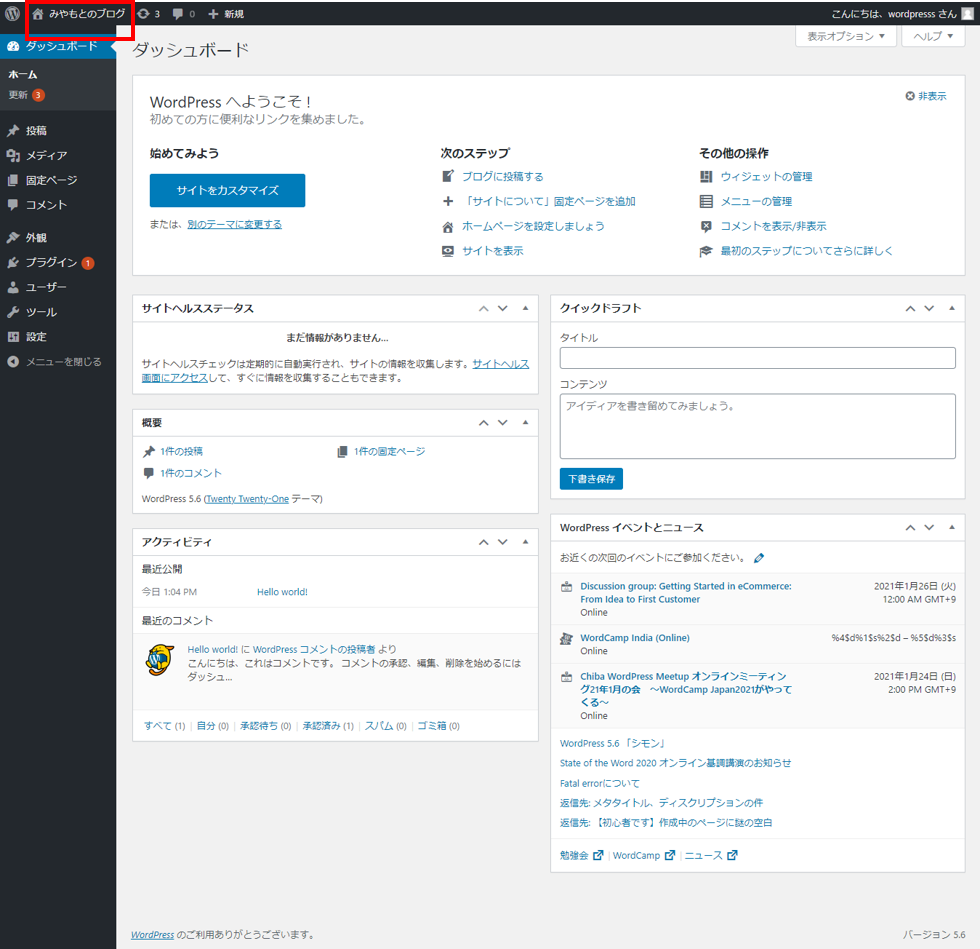This screenshot has width=980, height=949.
Task: Open comments bubble icon showing 0 in admin bar
Action: click(x=184, y=14)
